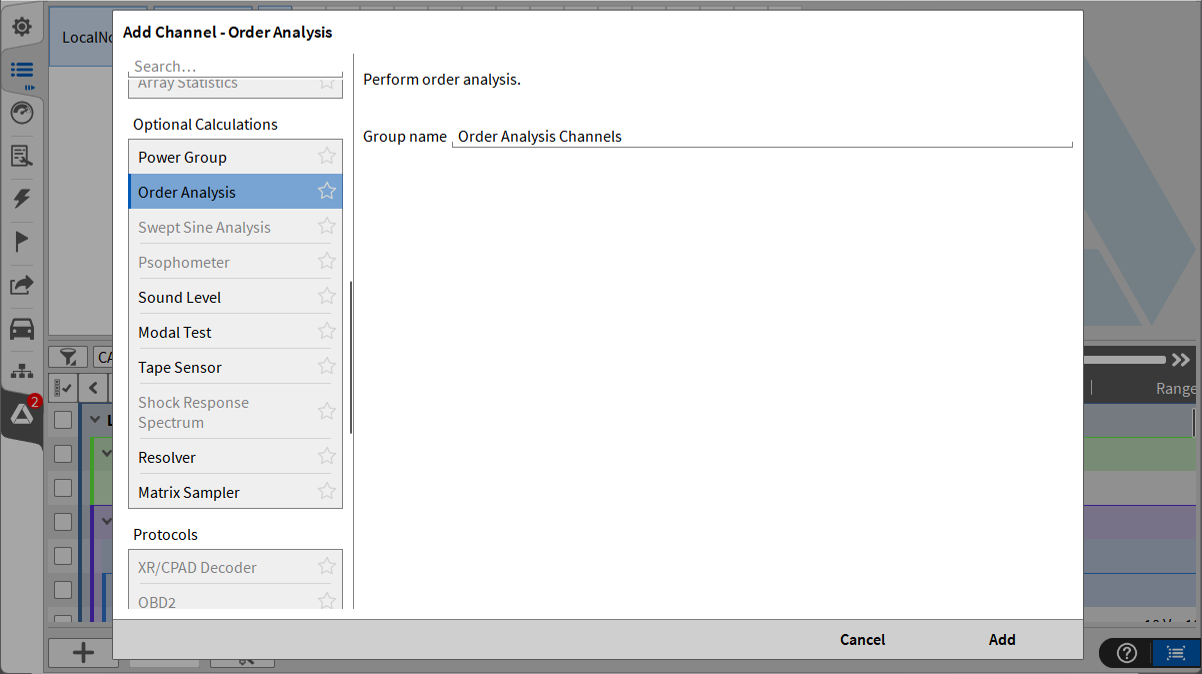Open the channel filter funnel dropdown

68,357
